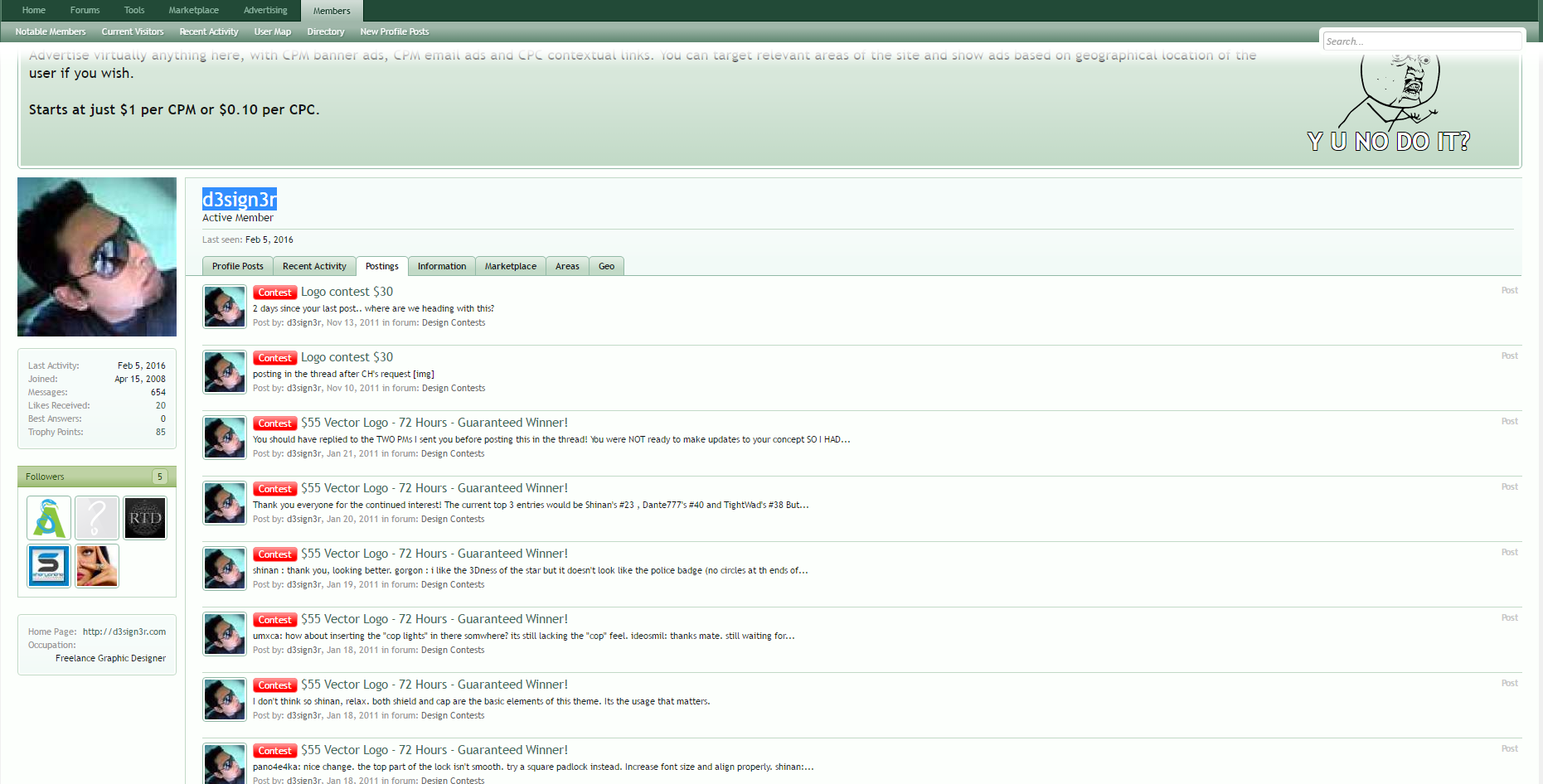Switch to the Geo tab
The height and width of the screenshot is (784, 1543).
click(607, 266)
